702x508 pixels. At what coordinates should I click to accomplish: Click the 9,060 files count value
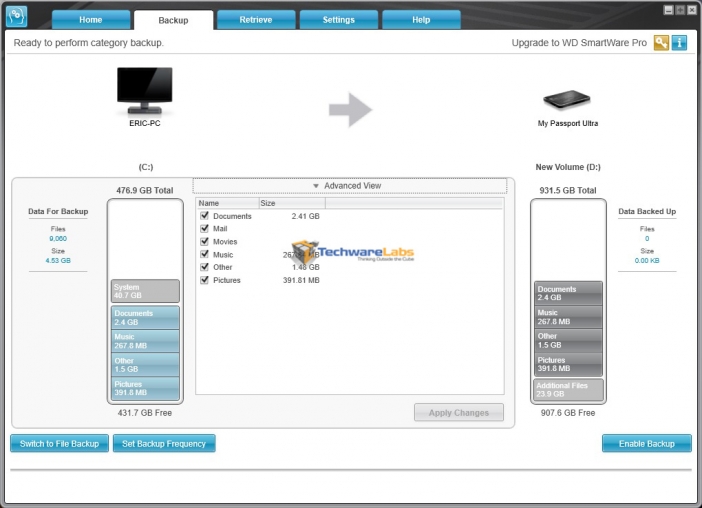pyautogui.click(x=58, y=239)
